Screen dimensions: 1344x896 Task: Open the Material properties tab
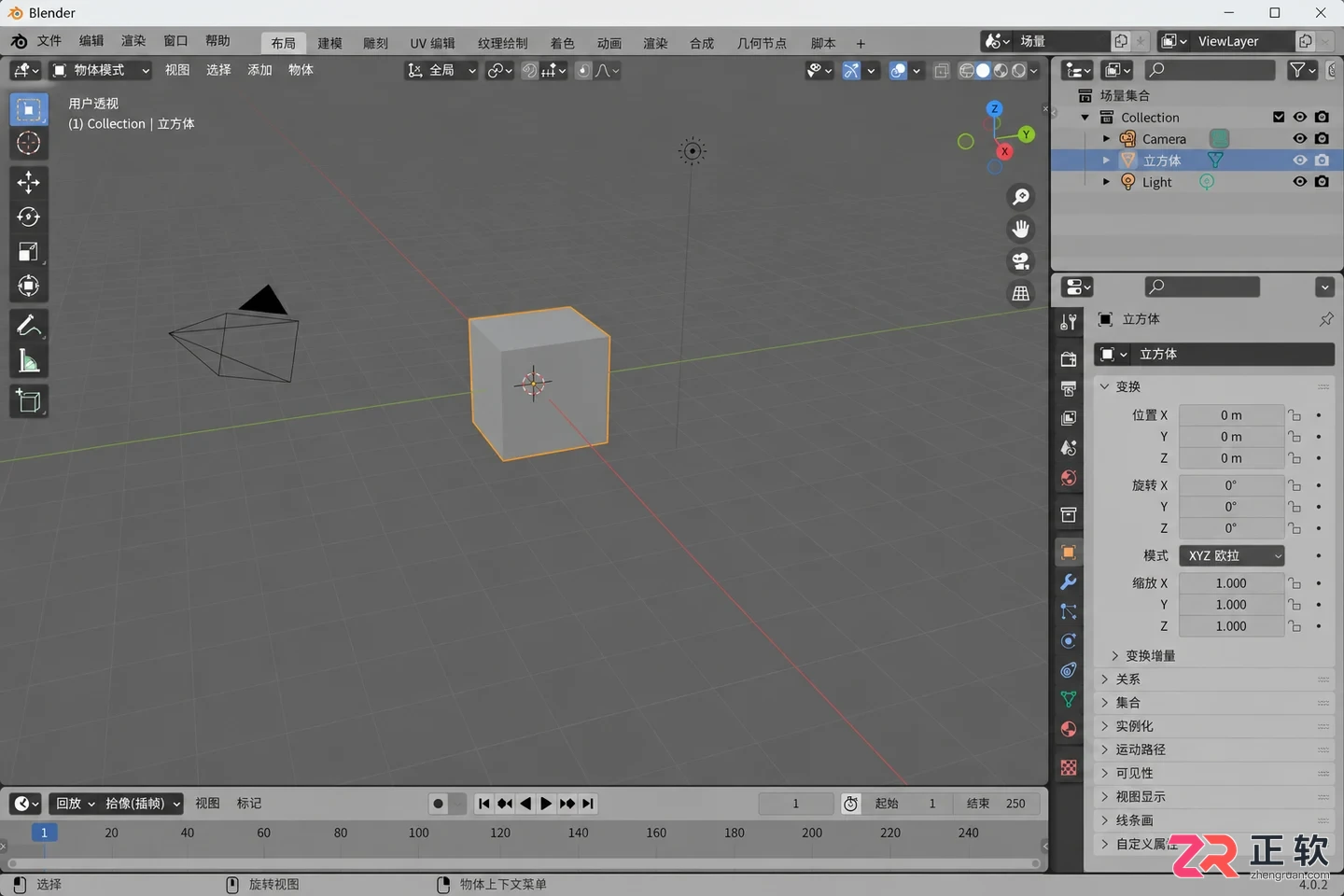[x=1069, y=729]
